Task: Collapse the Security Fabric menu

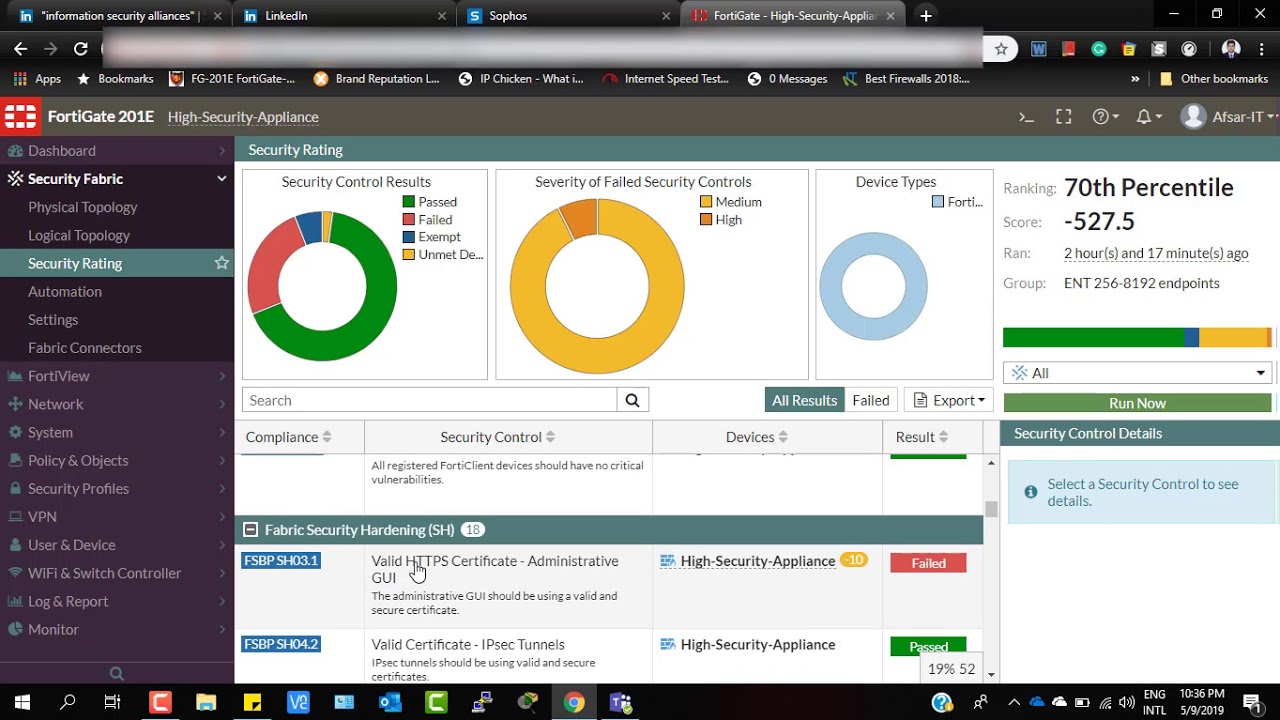Action: [117, 179]
